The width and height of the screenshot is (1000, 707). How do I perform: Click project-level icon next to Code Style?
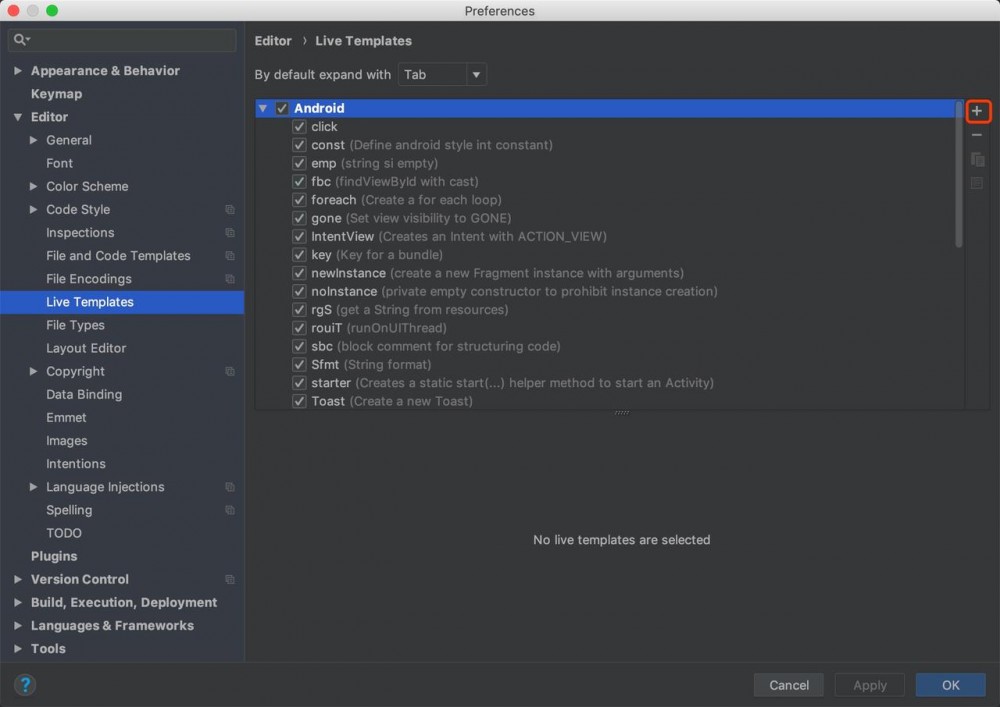(230, 210)
